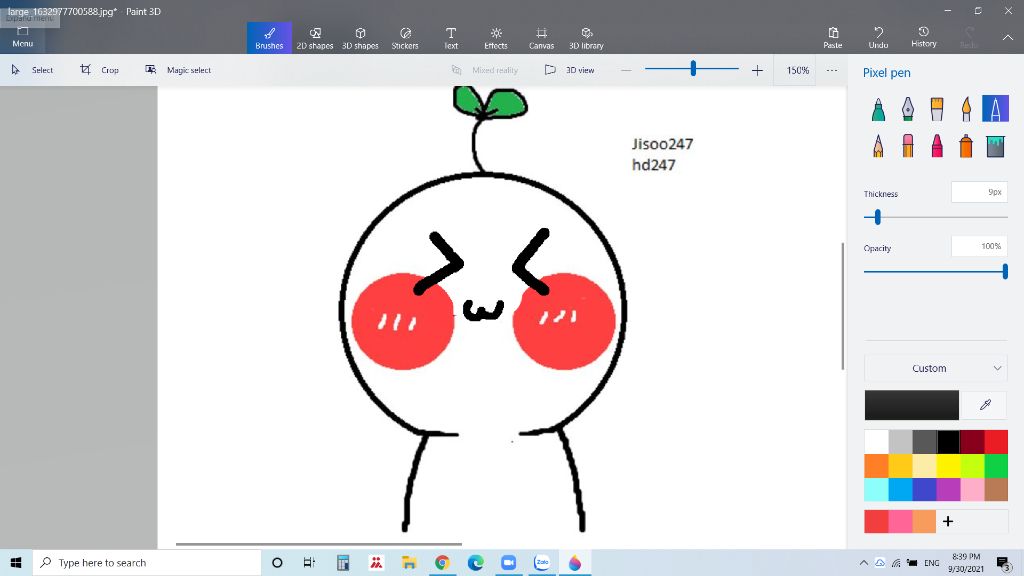
Task: Click the Thickness value field
Action: [x=979, y=192]
